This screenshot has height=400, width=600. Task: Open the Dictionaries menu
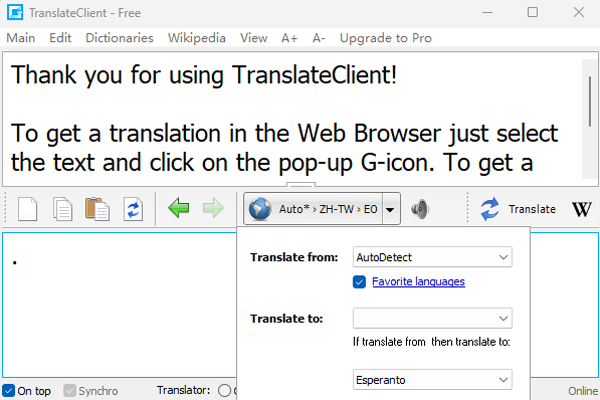tap(119, 38)
